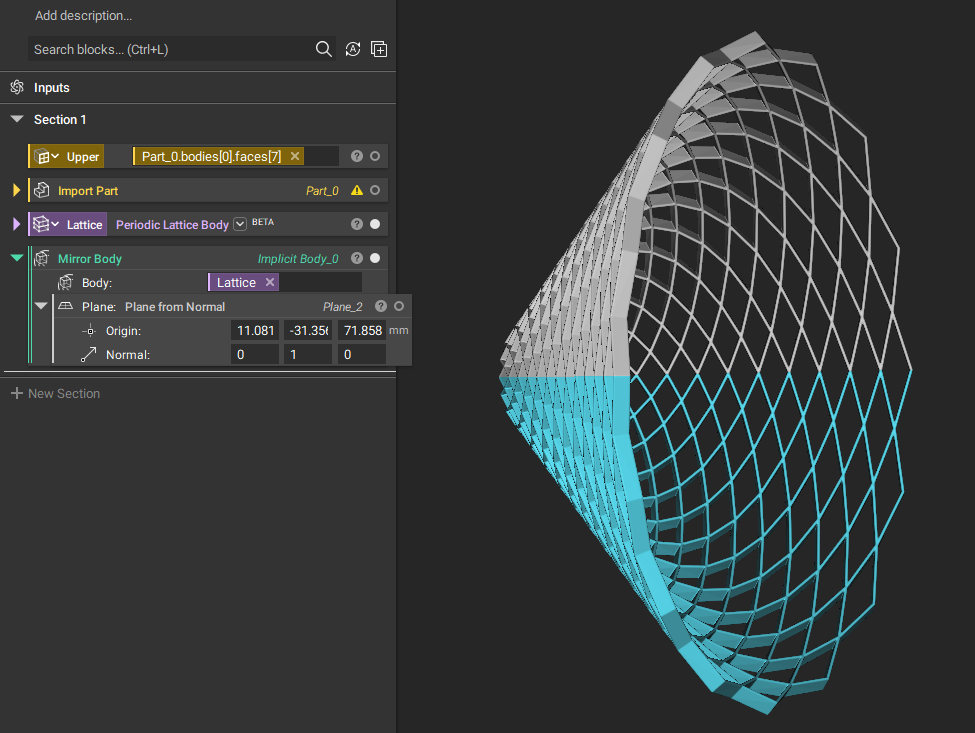
Task: Collapse the Mirror Body block
Action: pos(17,257)
